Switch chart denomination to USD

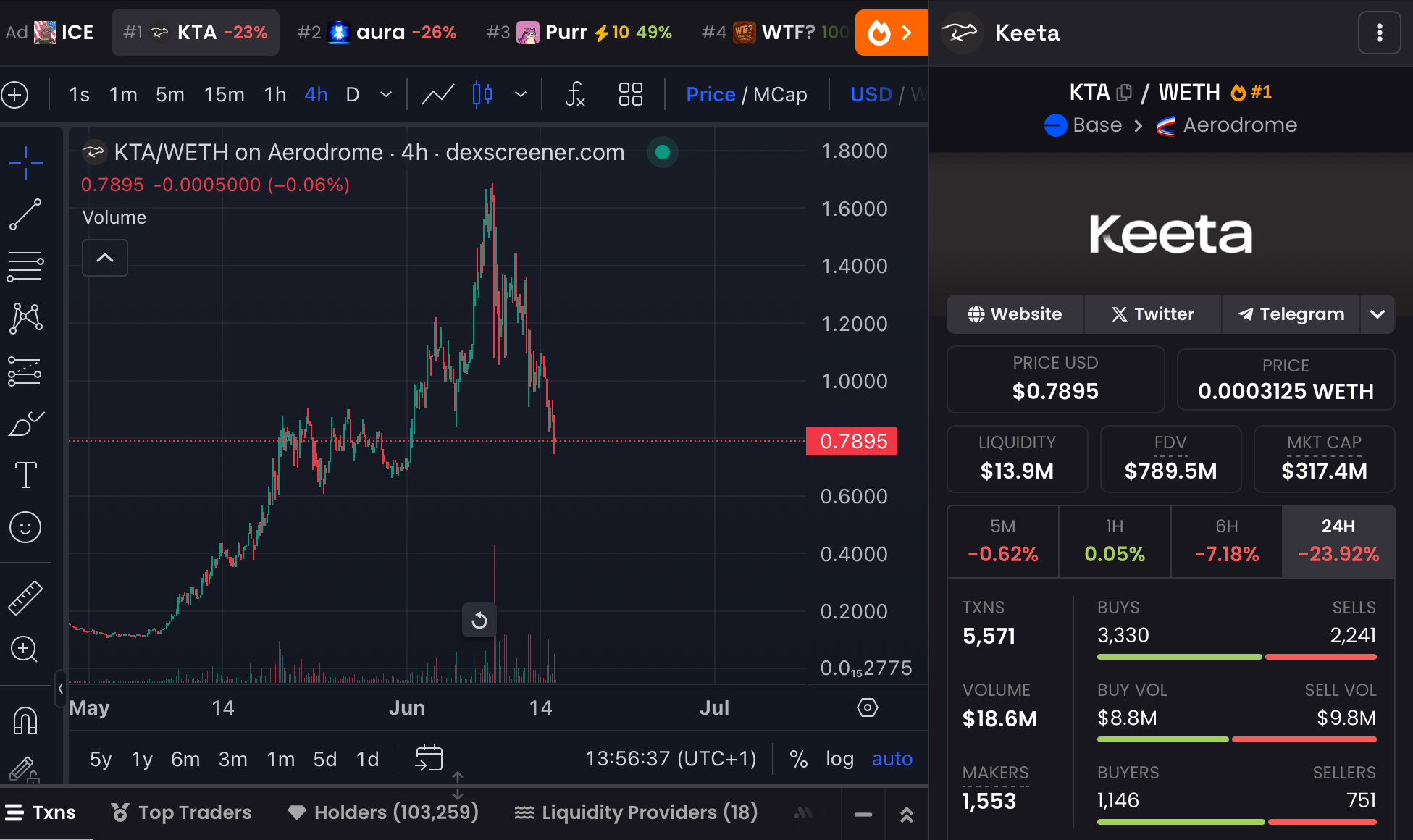[871, 95]
